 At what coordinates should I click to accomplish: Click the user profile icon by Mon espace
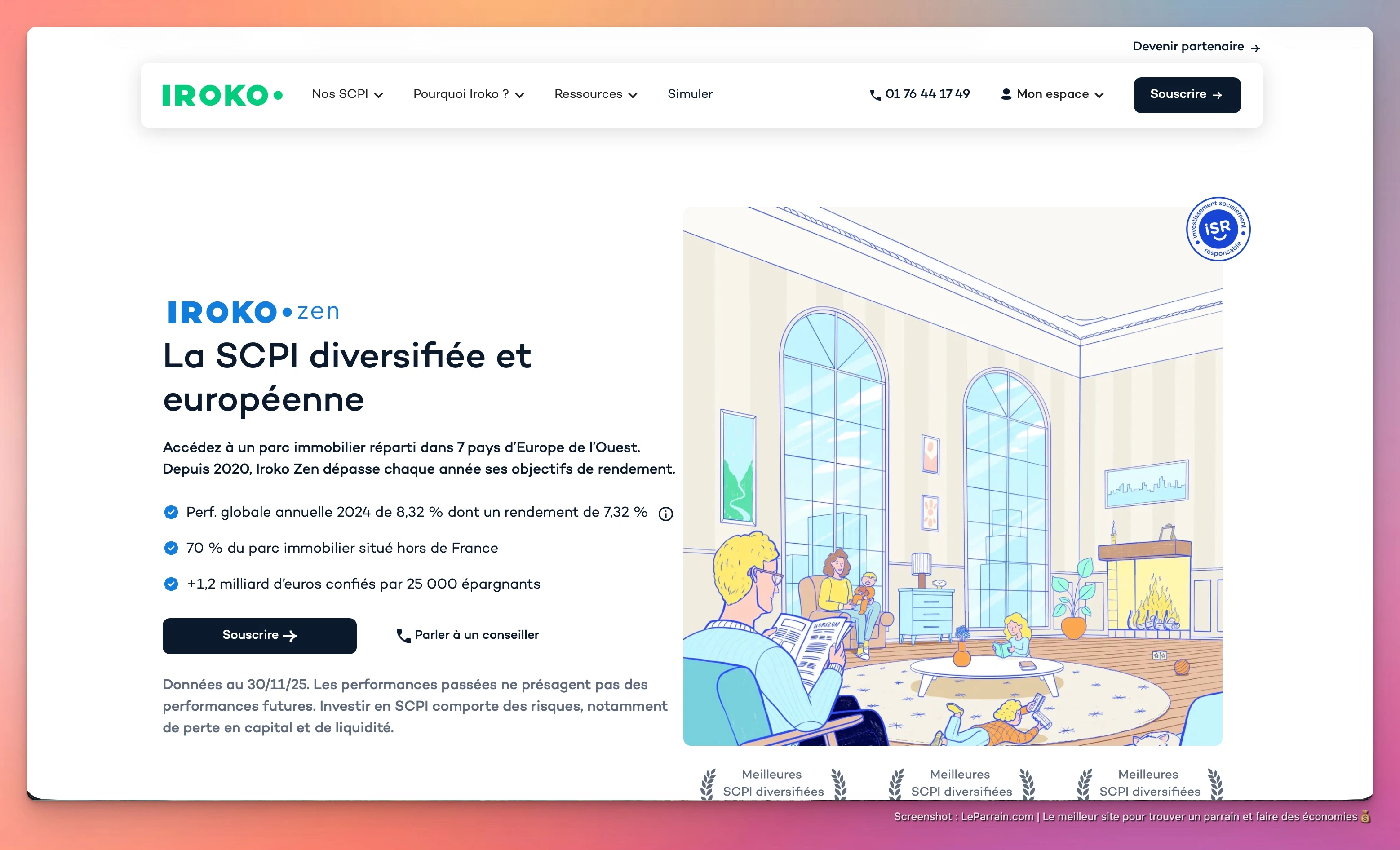pos(1006,94)
